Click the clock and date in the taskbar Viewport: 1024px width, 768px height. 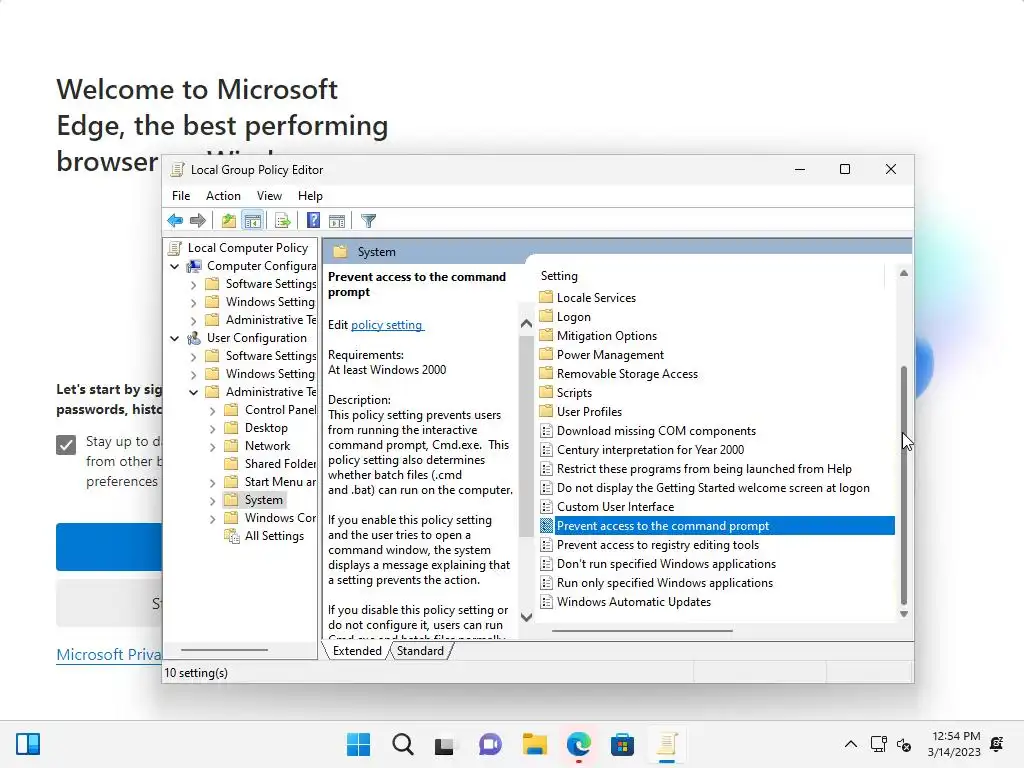(x=955, y=744)
